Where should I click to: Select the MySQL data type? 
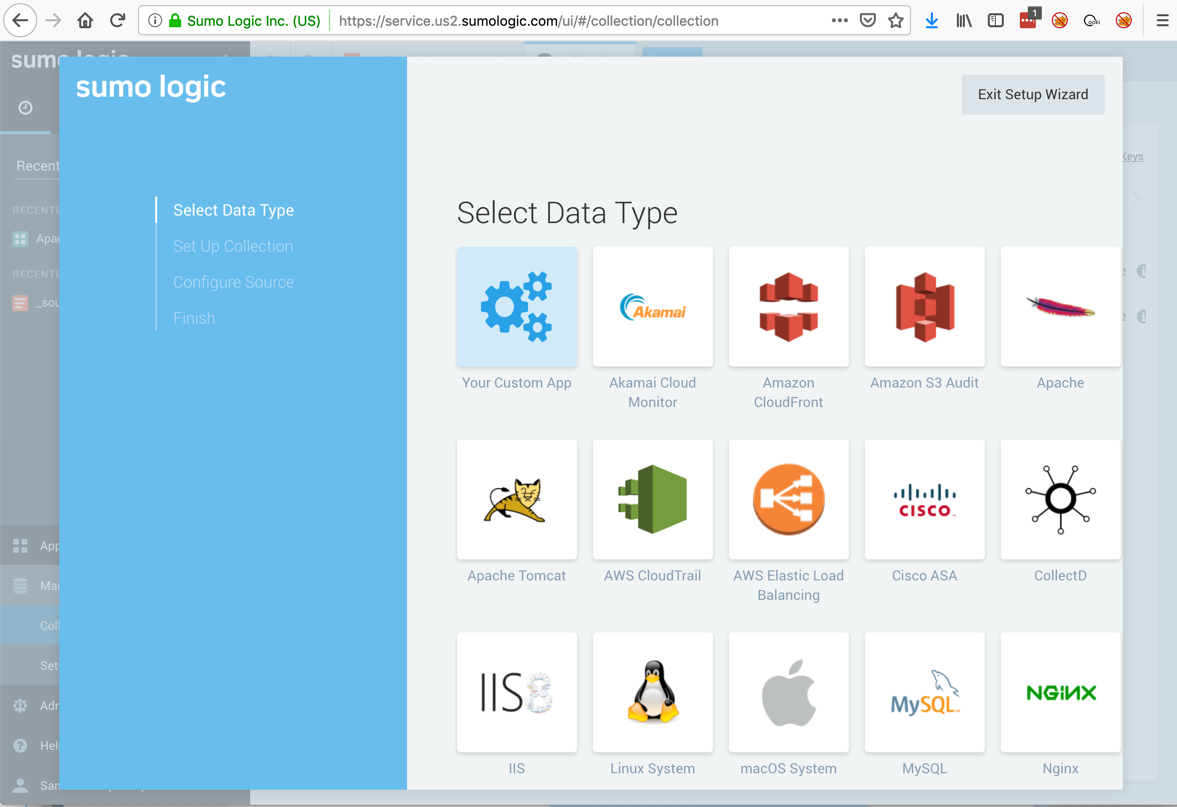click(924, 692)
